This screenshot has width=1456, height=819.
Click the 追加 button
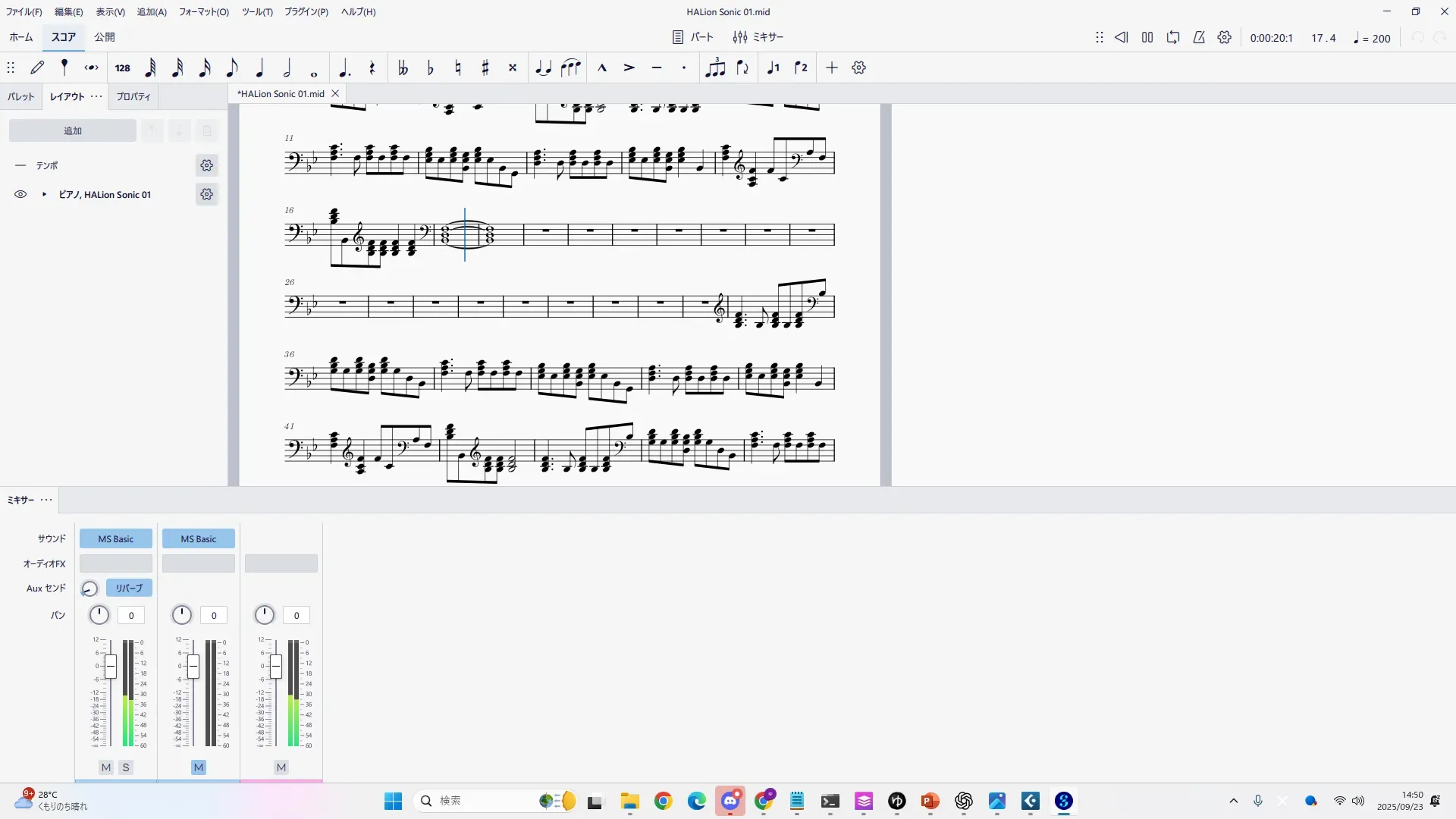[x=73, y=130]
